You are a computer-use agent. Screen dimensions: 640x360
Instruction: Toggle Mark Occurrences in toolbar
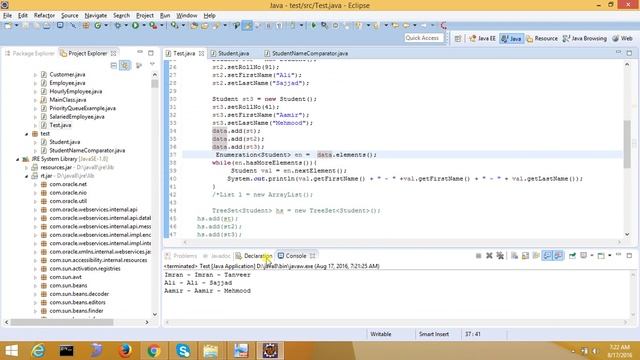point(247,25)
